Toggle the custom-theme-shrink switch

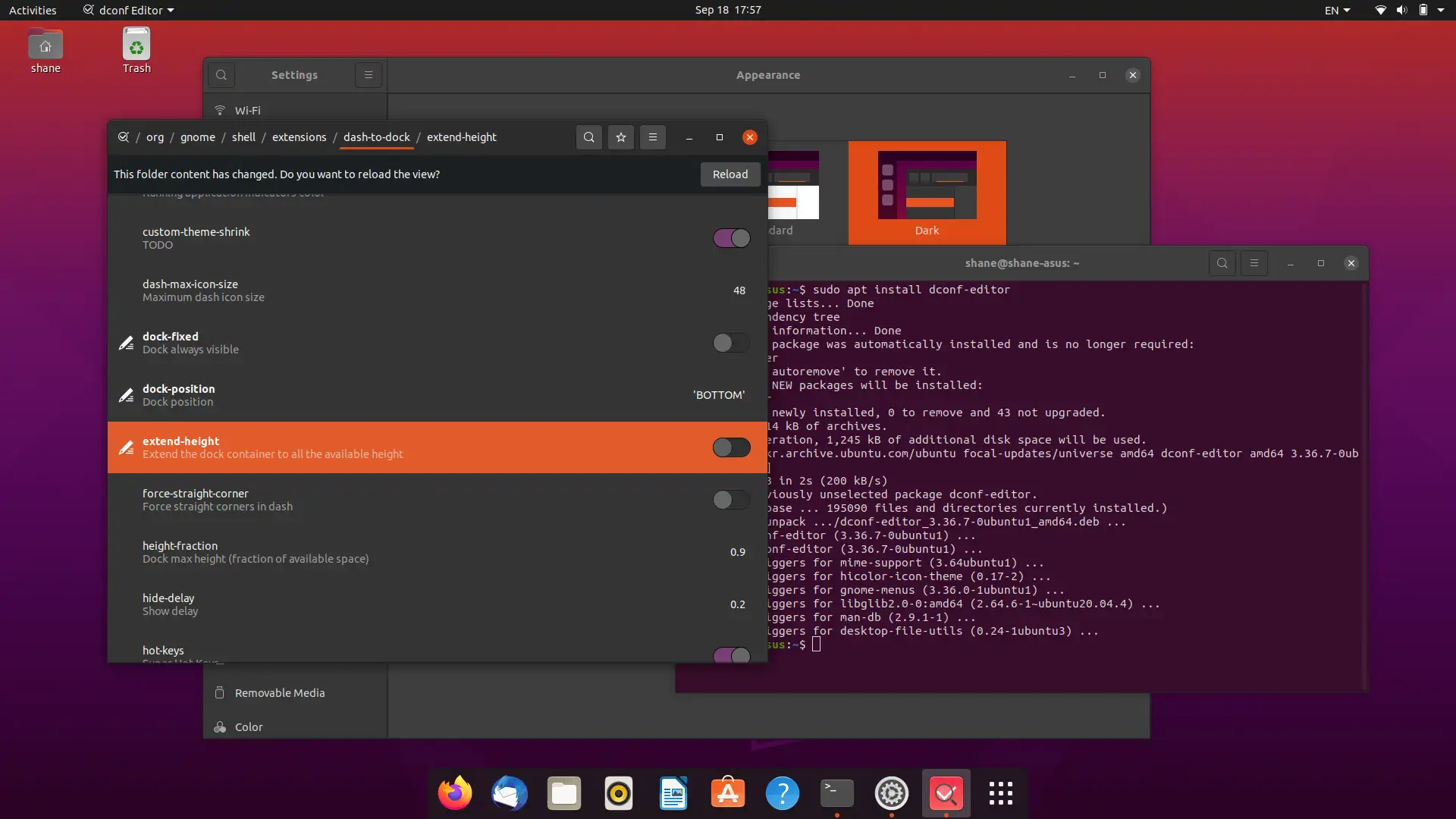pos(731,238)
